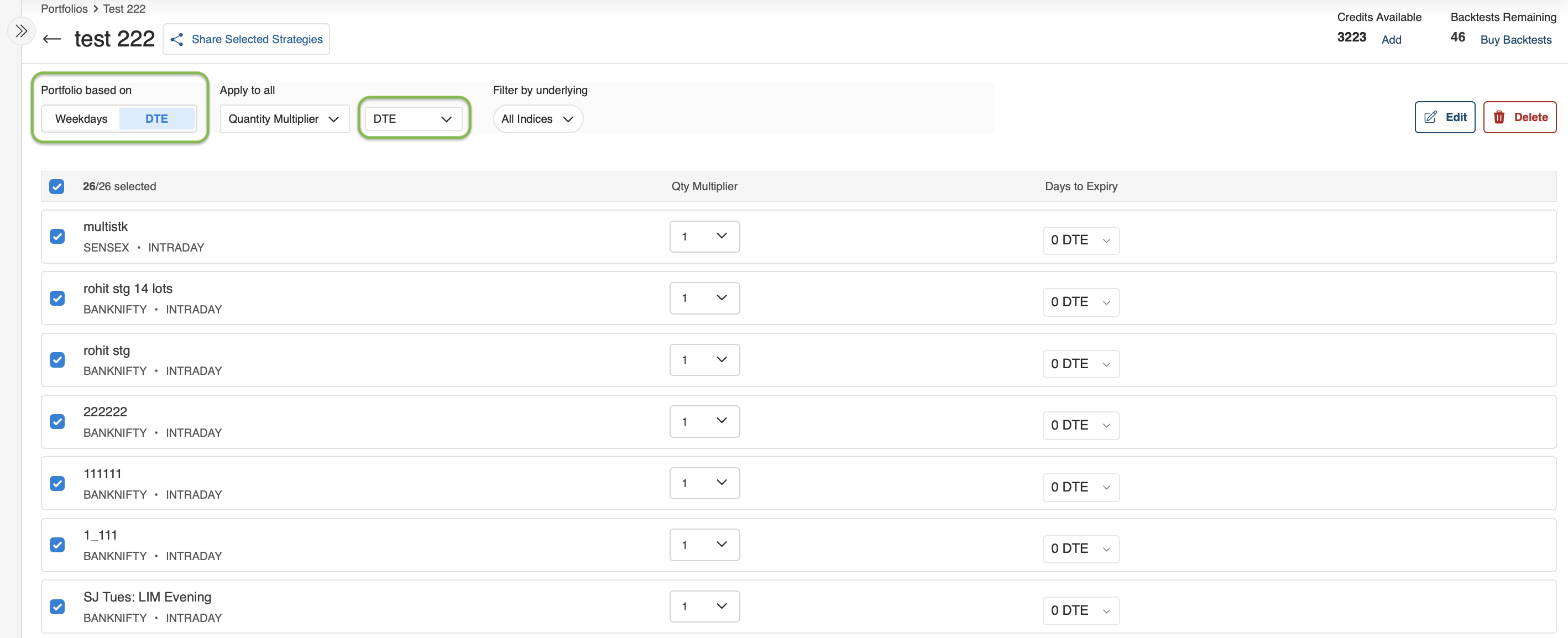The image size is (1568, 638).
Task: Click chevron arrow in All Indices filter
Action: pyautogui.click(x=568, y=119)
